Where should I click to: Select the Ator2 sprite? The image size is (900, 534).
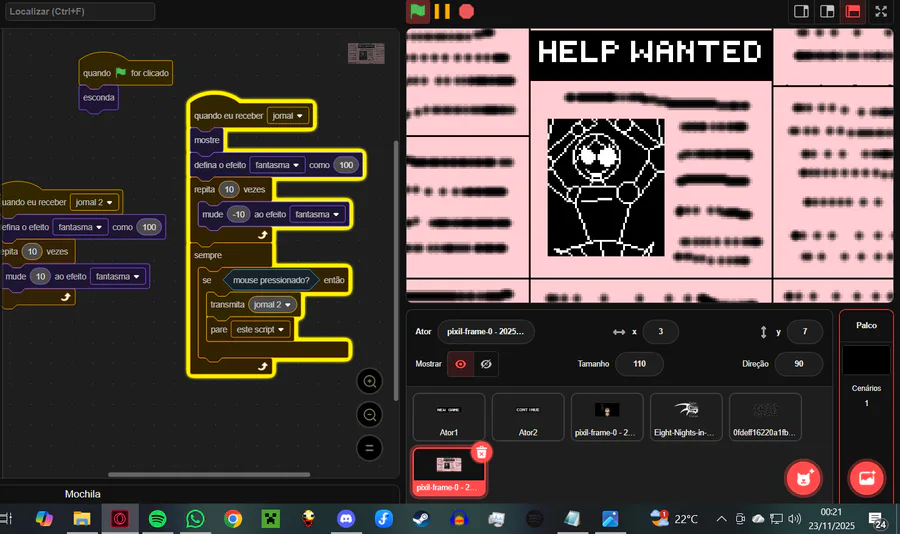[x=528, y=417]
